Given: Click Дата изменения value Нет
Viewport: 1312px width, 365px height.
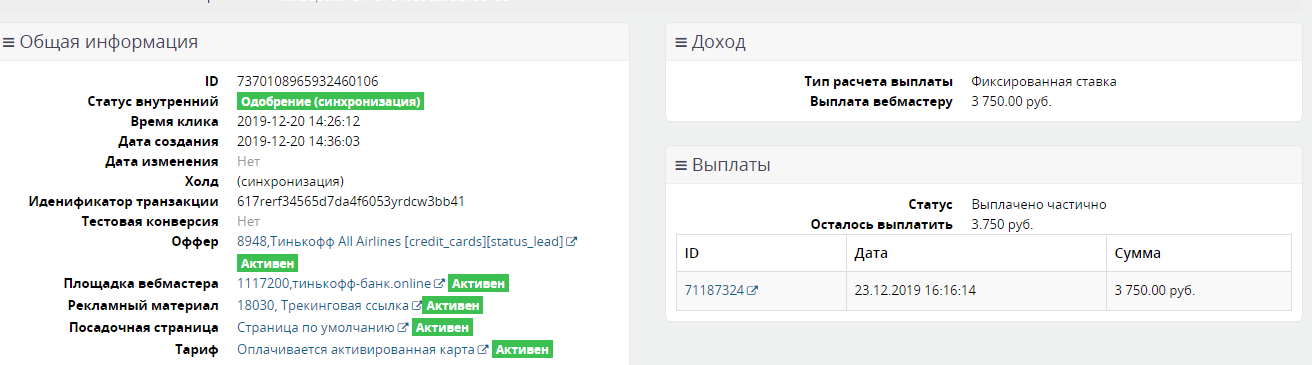Looking at the screenshot, I should (248, 161).
